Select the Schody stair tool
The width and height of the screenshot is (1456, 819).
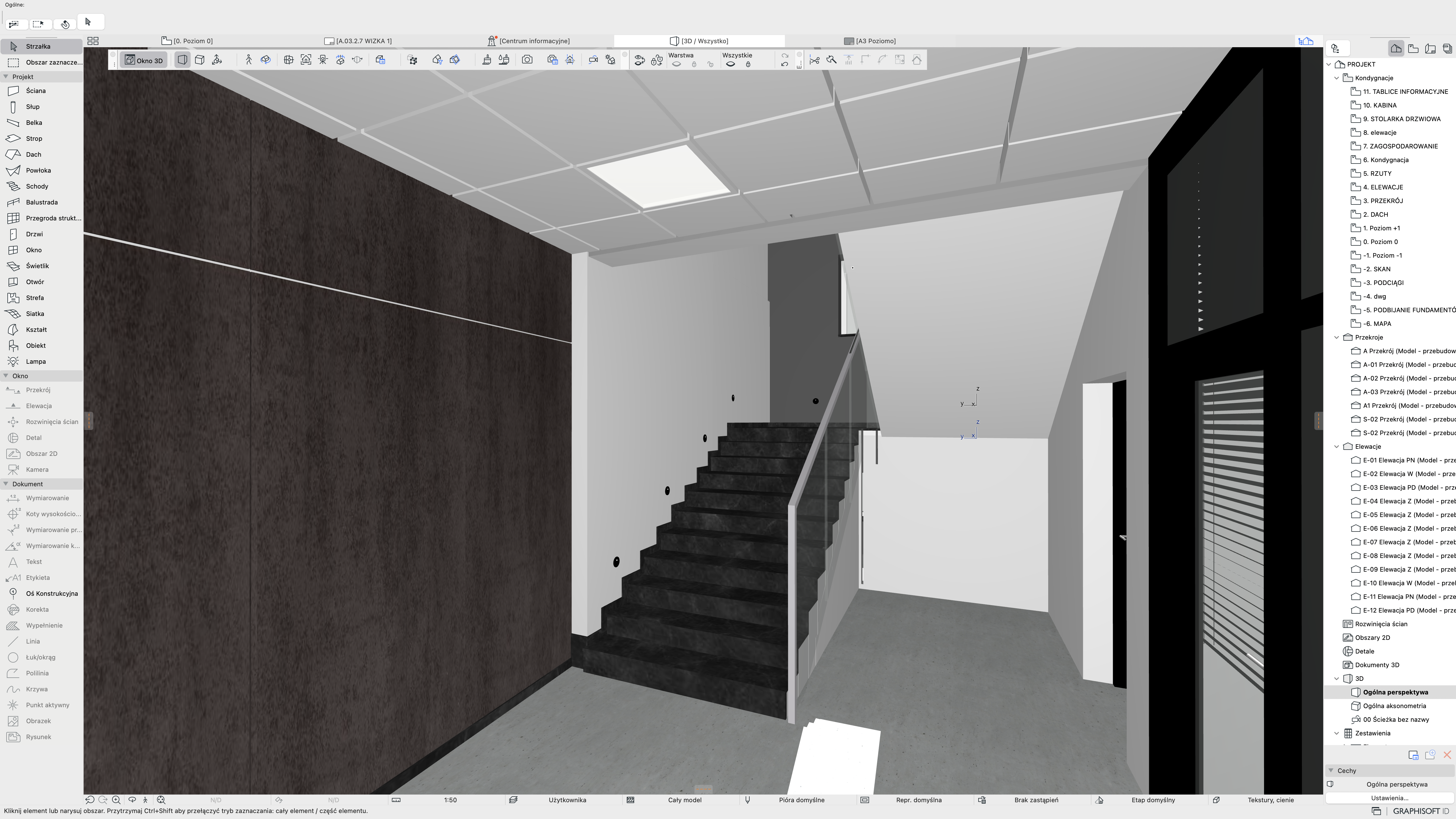[37, 186]
